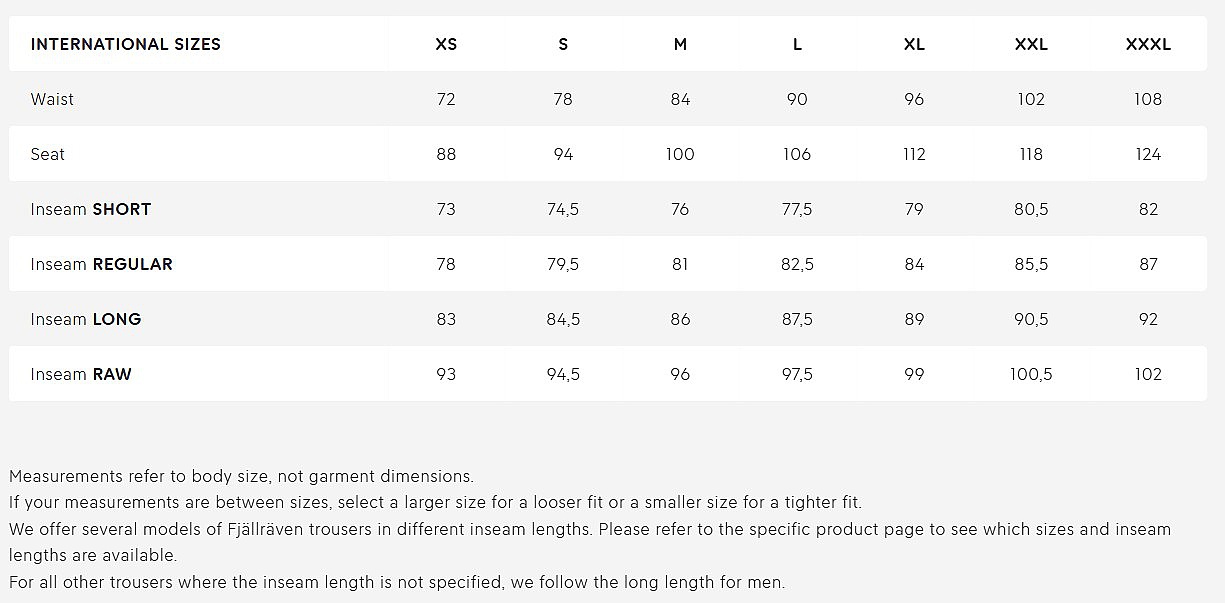
Task: Click the Inseam RAW row label
Action: click(x=81, y=374)
